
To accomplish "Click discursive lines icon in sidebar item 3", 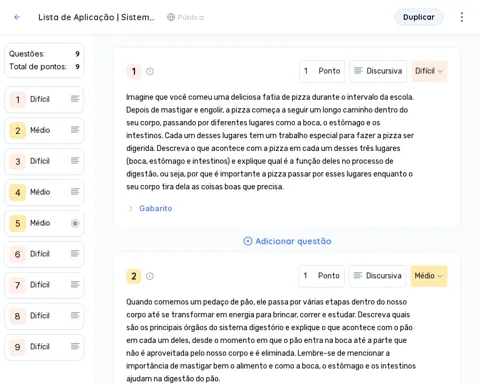I will click(x=75, y=161).
